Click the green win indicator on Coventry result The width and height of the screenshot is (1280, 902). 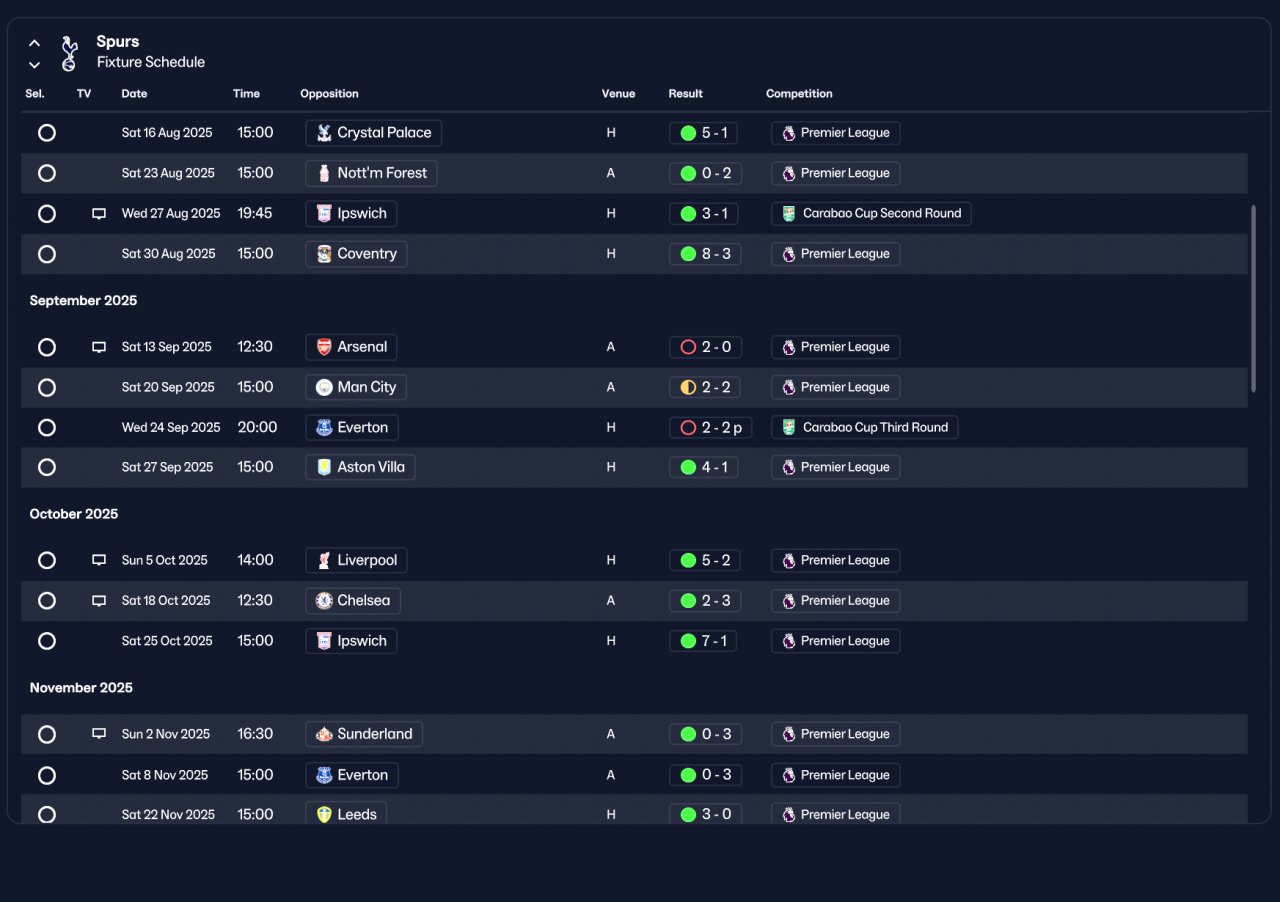click(688, 254)
